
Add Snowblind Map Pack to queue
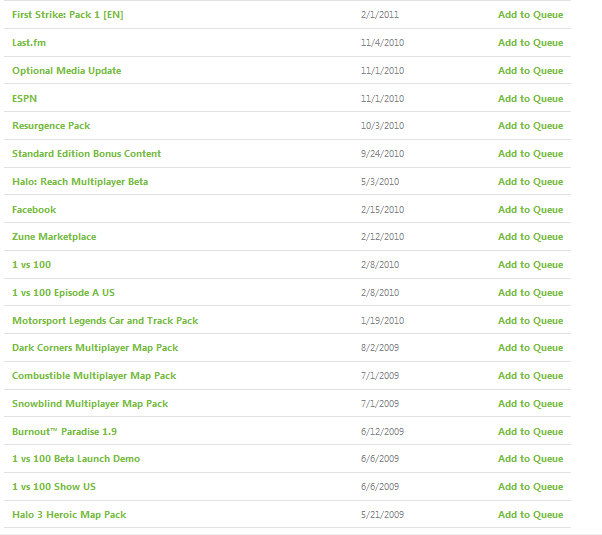click(531, 404)
